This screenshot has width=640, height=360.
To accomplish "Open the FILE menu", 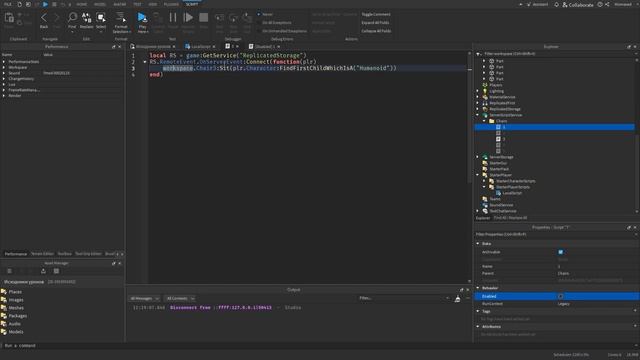I will [8, 4].
